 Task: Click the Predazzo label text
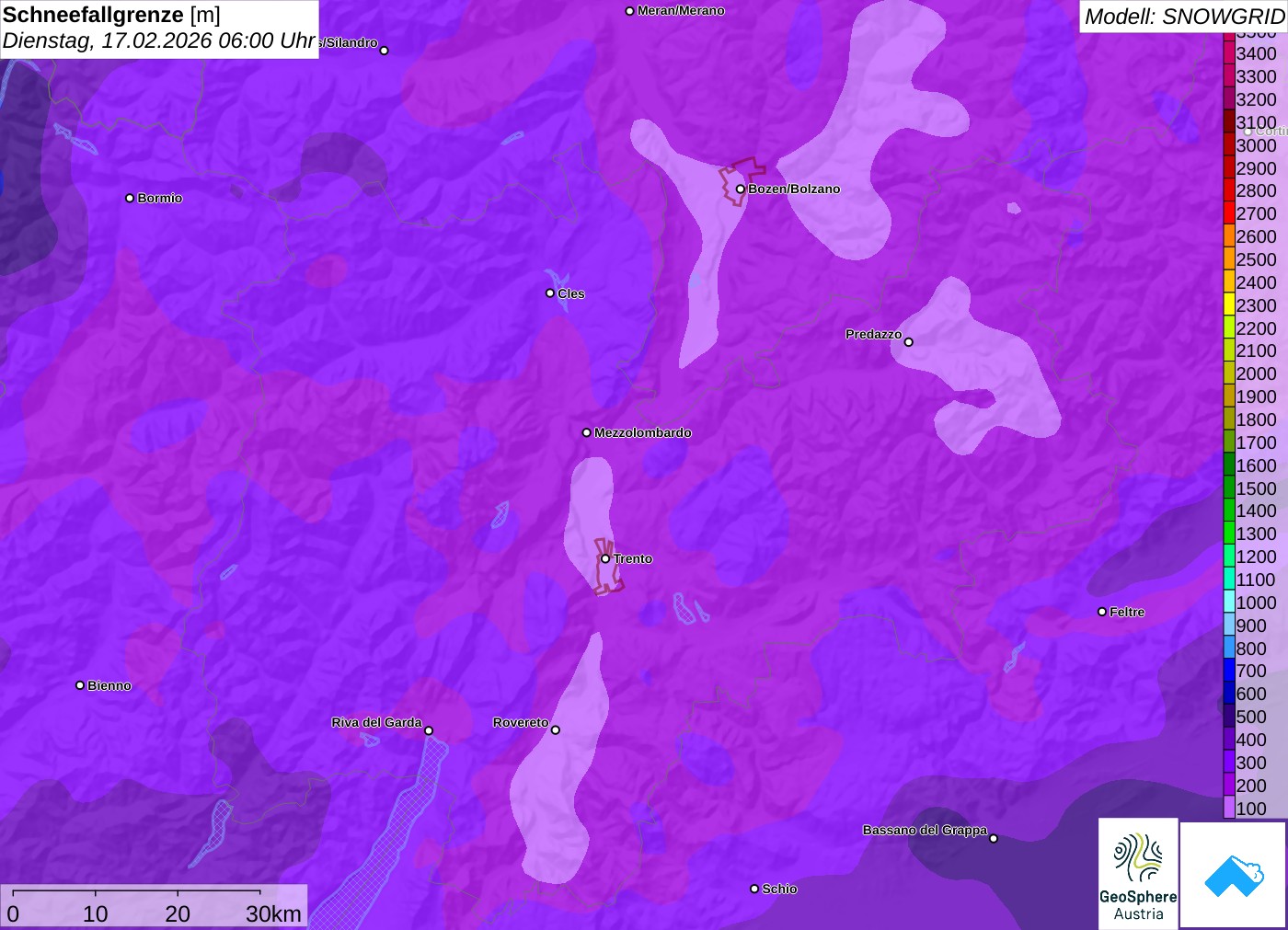pyautogui.click(x=874, y=334)
